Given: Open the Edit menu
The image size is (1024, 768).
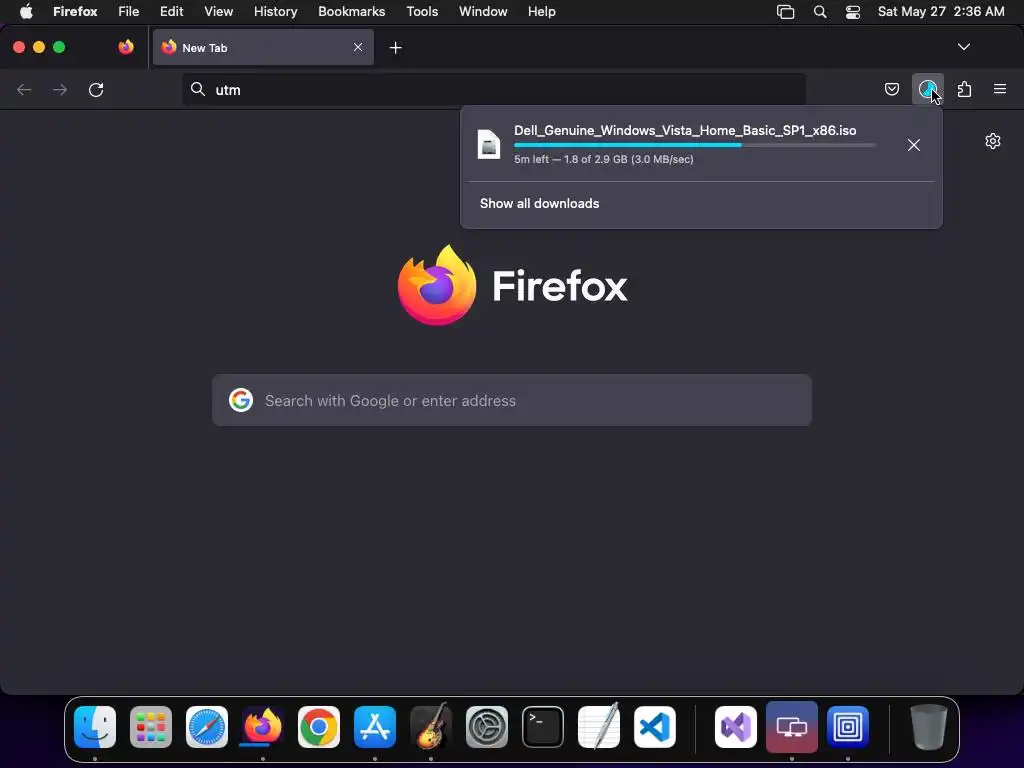Looking at the screenshot, I should (x=172, y=12).
